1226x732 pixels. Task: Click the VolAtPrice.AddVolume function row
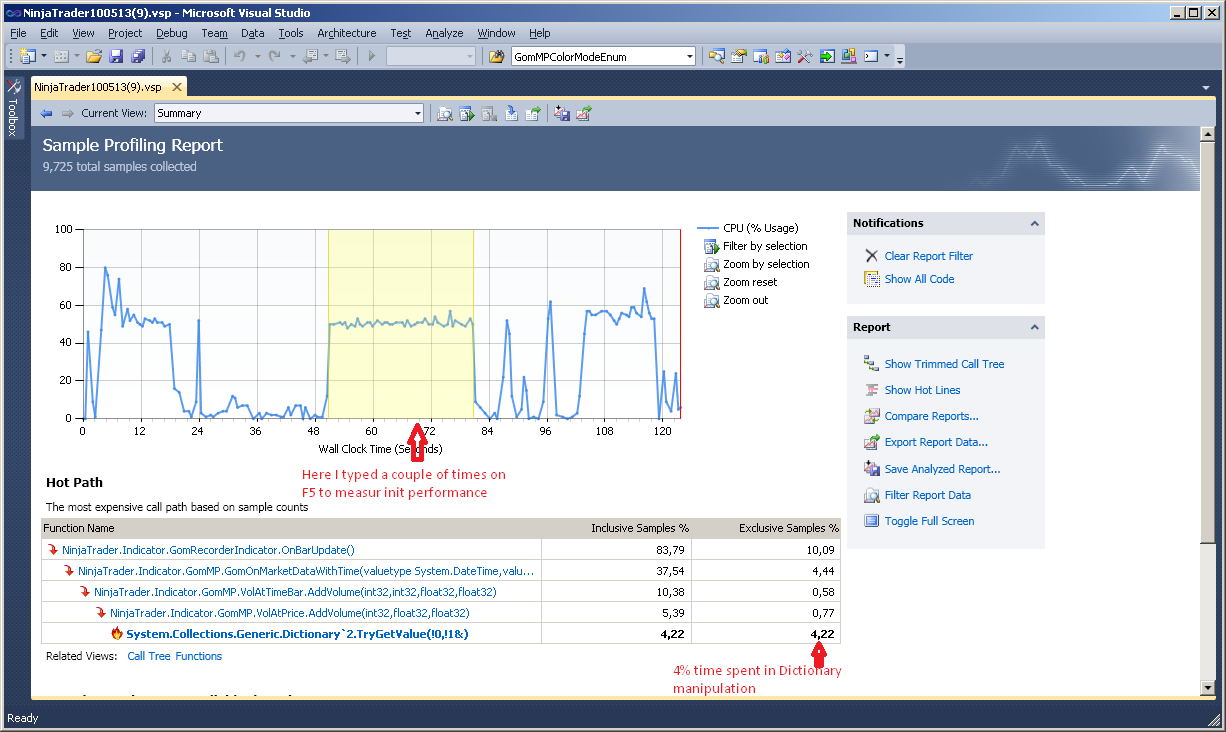pyautogui.click(x=441, y=612)
